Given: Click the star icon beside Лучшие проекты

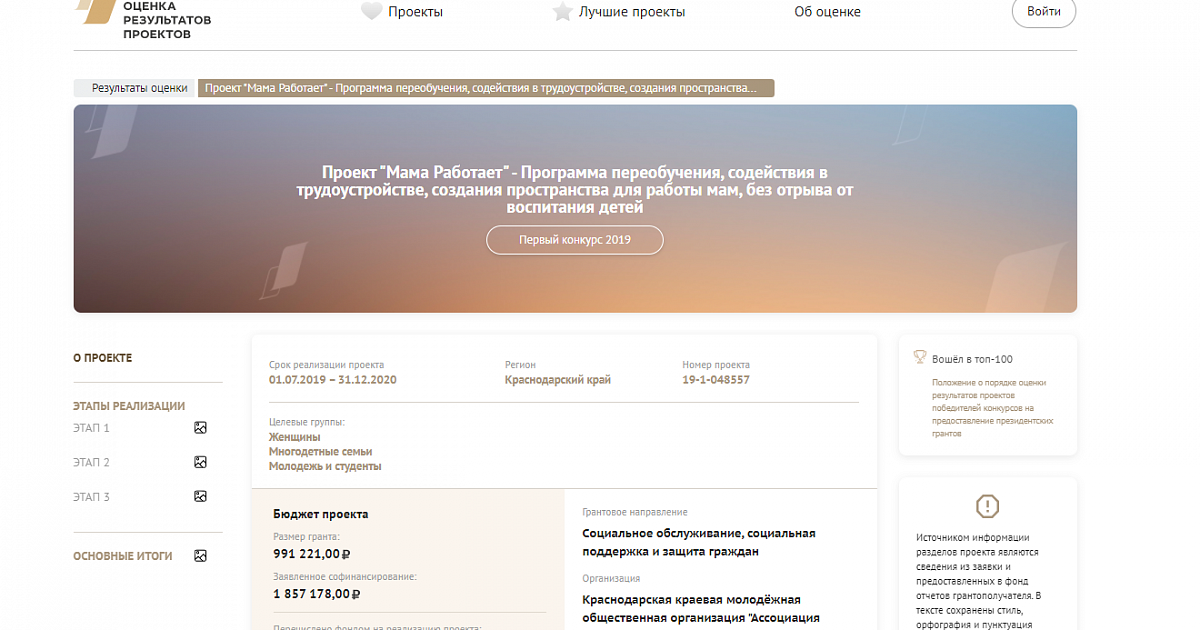Looking at the screenshot, I should click(x=562, y=12).
